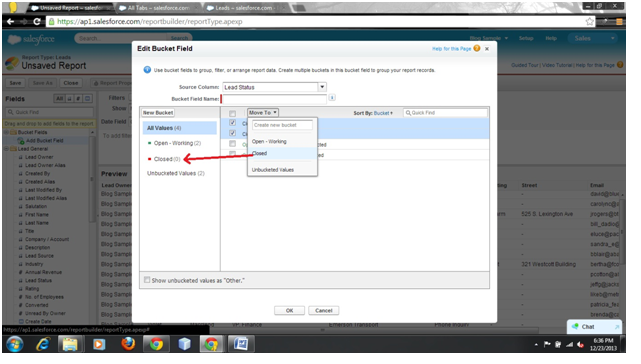
Task: Click the network signal tray icon
Action: tap(569, 345)
